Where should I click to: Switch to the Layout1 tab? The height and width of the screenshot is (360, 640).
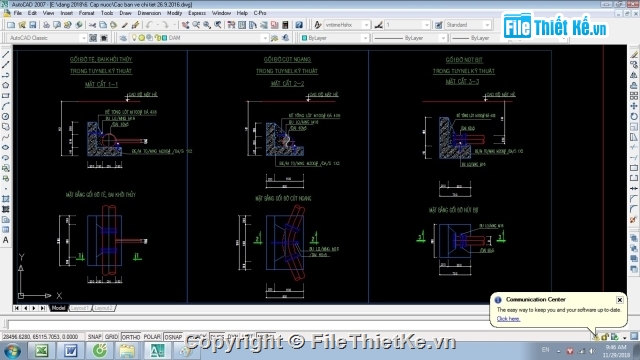click(80, 308)
